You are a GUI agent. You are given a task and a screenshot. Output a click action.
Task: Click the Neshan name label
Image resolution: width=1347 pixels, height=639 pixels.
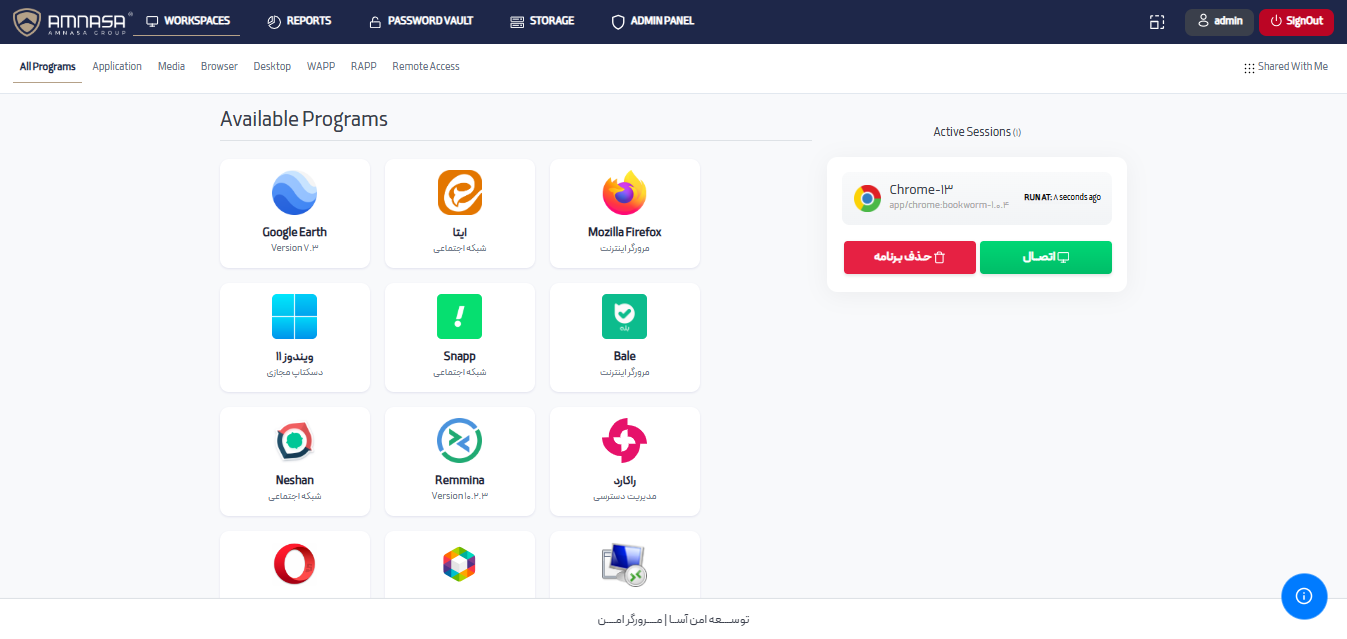coord(294,480)
